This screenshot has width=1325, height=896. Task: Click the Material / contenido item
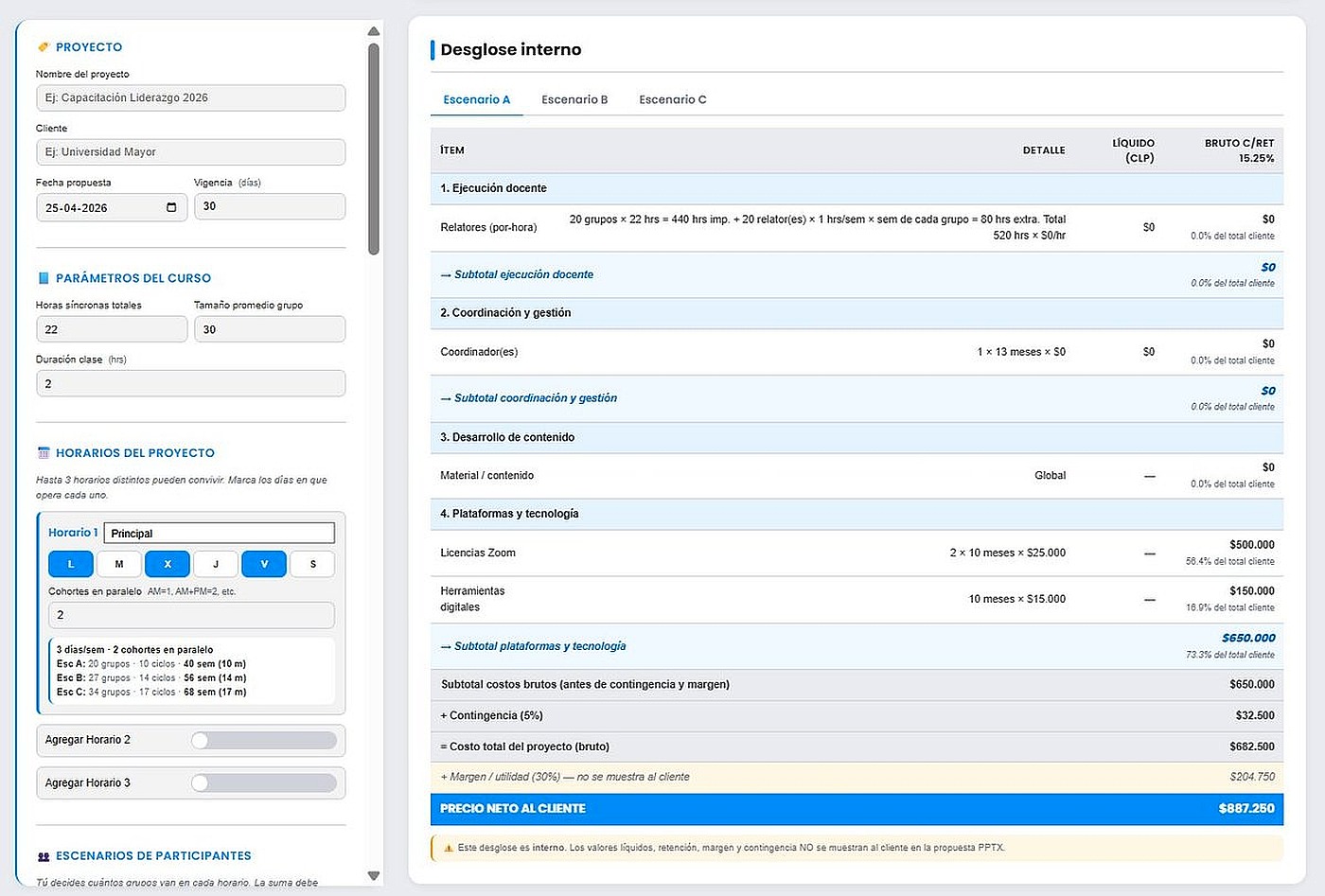[487, 475]
